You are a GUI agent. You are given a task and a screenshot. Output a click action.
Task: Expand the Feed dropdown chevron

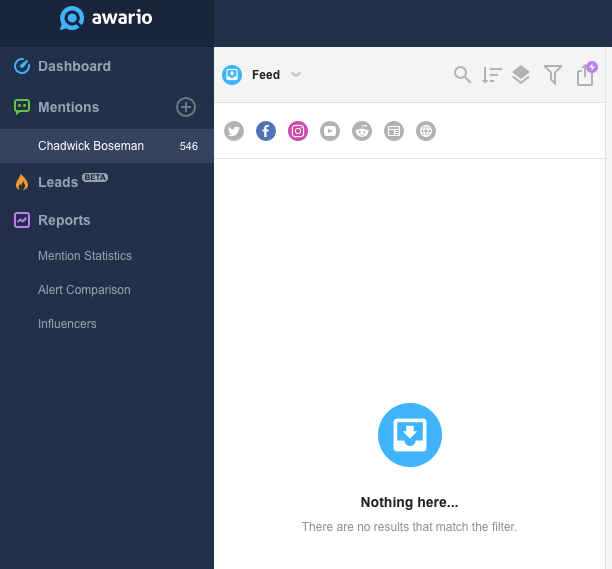coord(296,75)
